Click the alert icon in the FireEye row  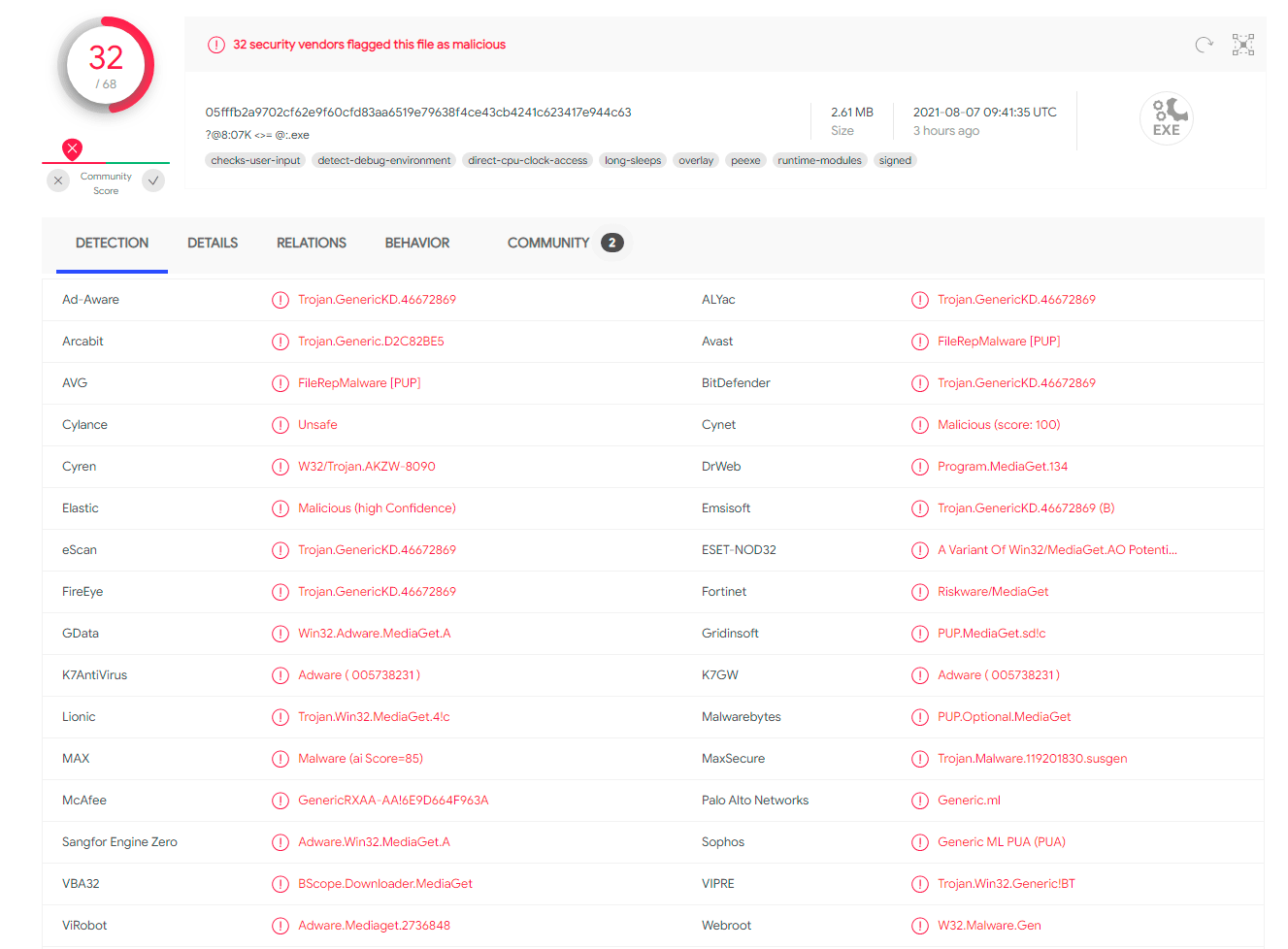(281, 592)
